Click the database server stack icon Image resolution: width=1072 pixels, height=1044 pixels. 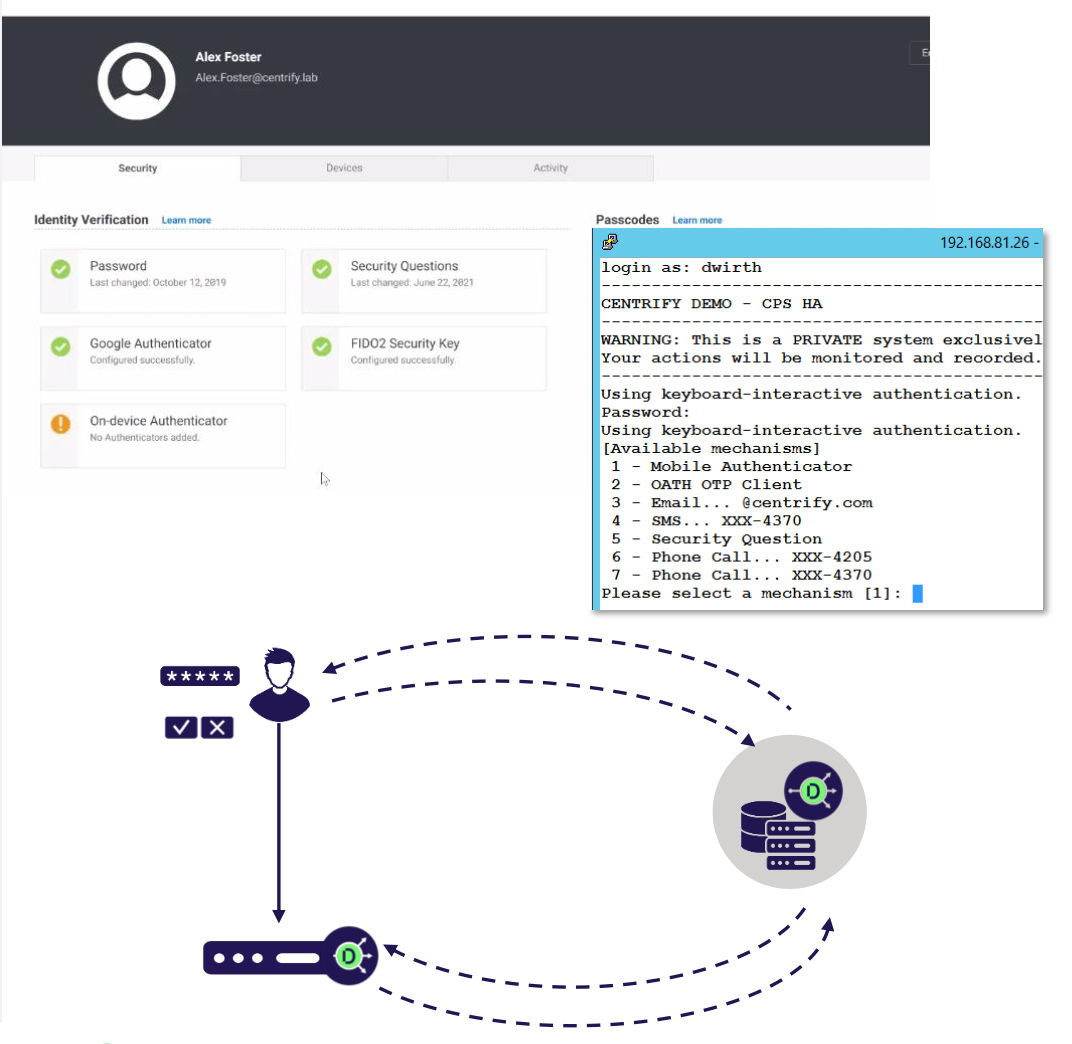pos(778,835)
